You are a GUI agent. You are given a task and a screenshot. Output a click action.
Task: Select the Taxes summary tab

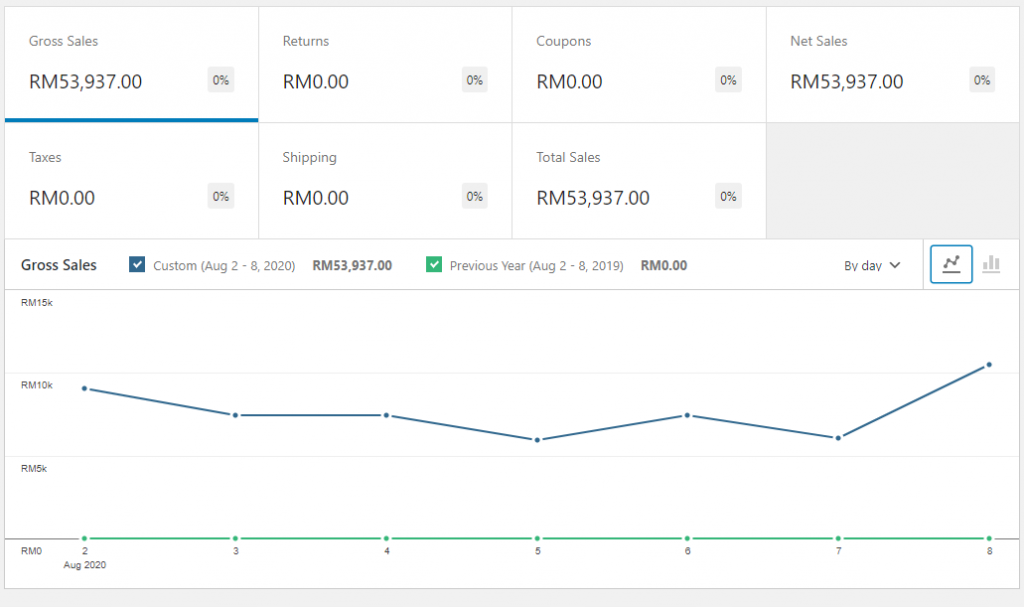[x=131, y=181]
